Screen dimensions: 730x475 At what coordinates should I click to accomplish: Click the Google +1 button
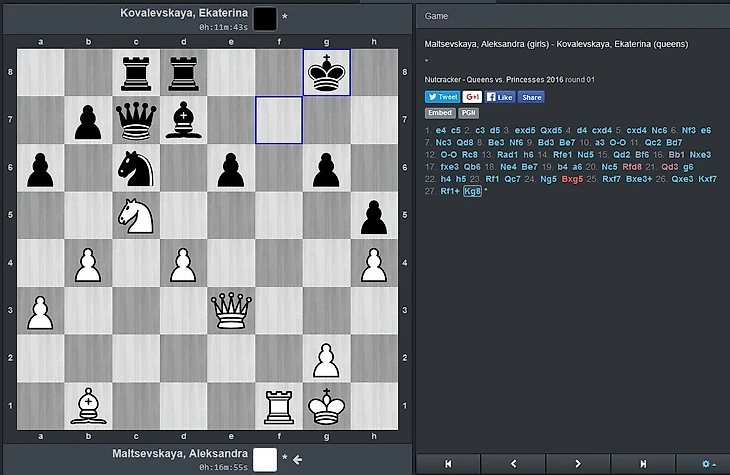[472, 97]
